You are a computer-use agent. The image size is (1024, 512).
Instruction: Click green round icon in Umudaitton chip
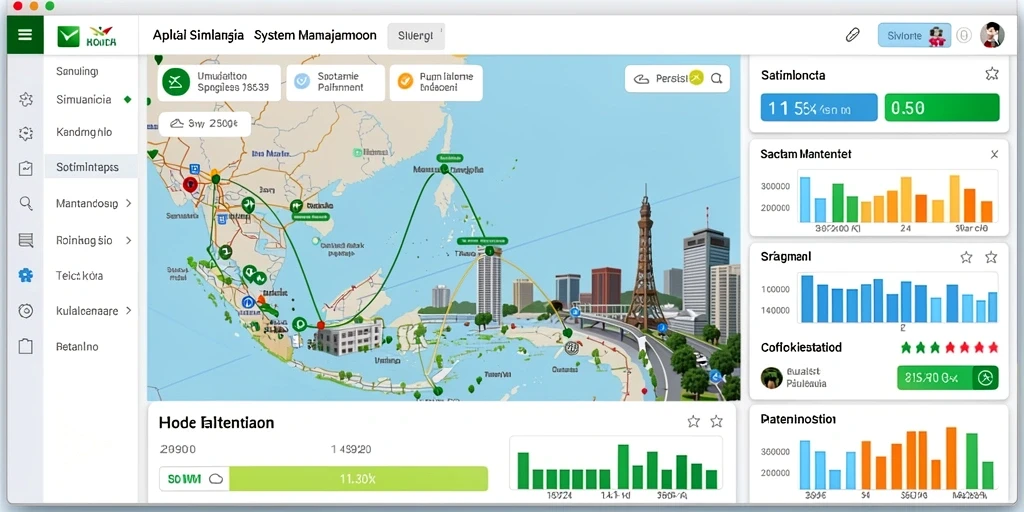pyautogui.click(x=176, y=82)
